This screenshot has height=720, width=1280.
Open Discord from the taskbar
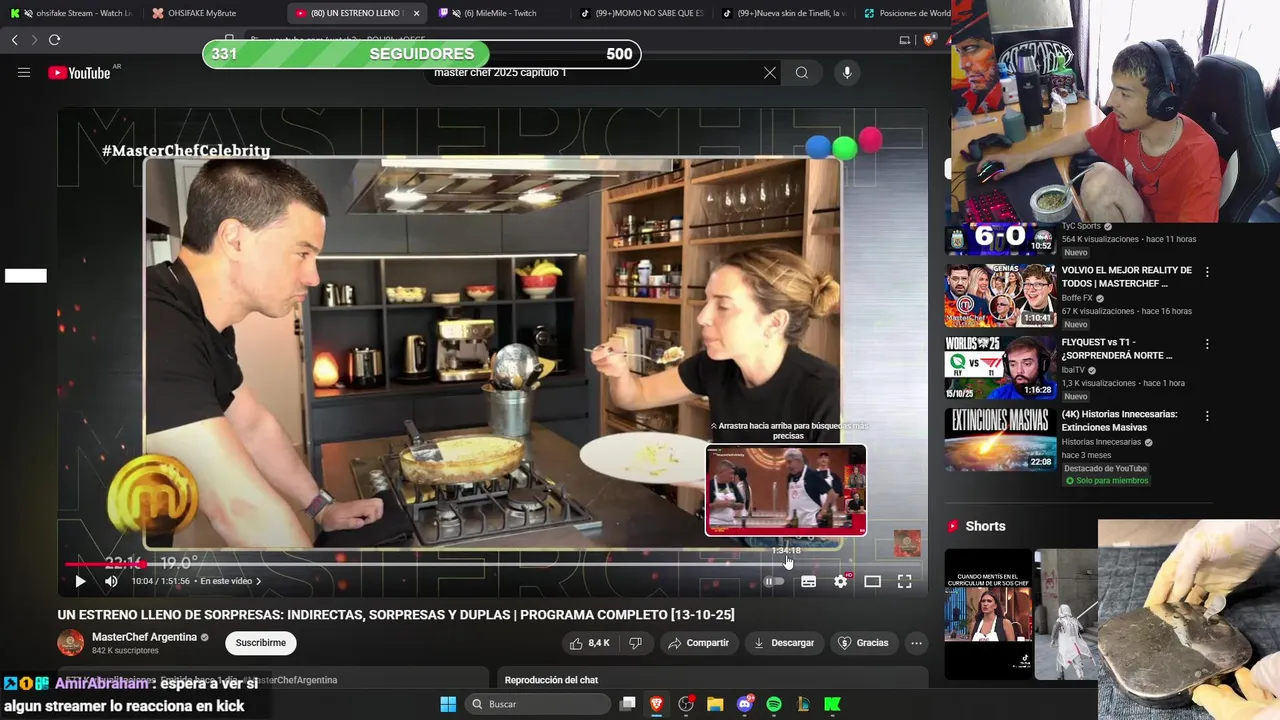(744, 704)
